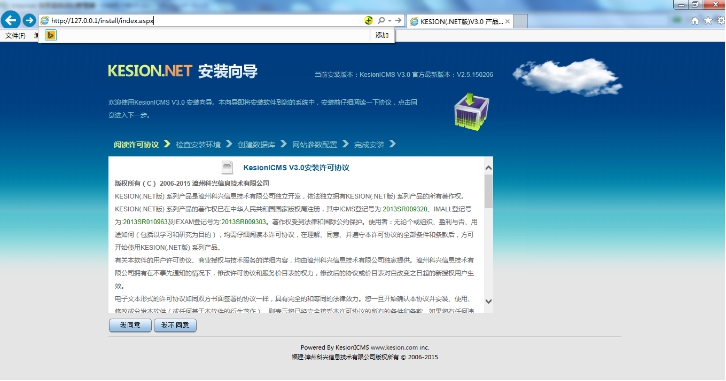Click the license box scroll up arrow
Image resolution: width=726 pixels, height=381 pixels.
488,168
